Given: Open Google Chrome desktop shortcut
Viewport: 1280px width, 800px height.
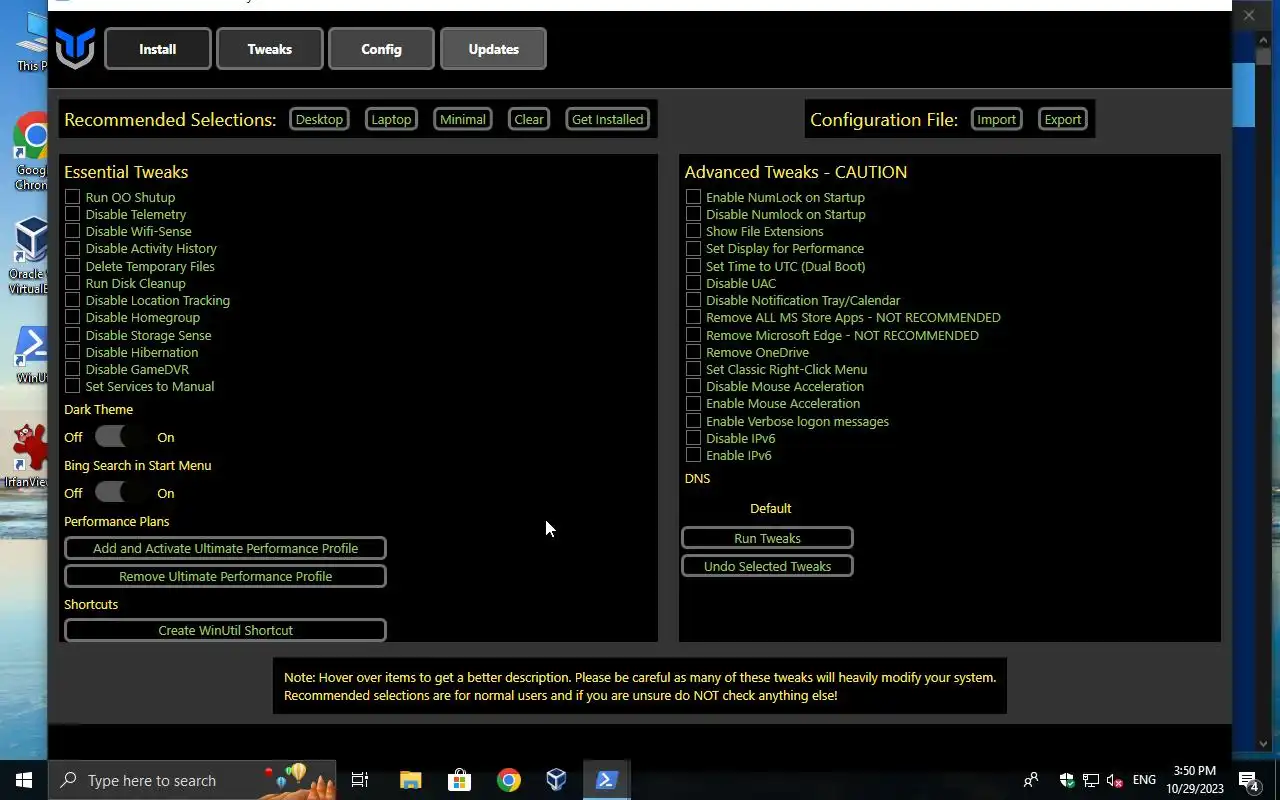Looking at the screenshot, I should tap(31, 152).
